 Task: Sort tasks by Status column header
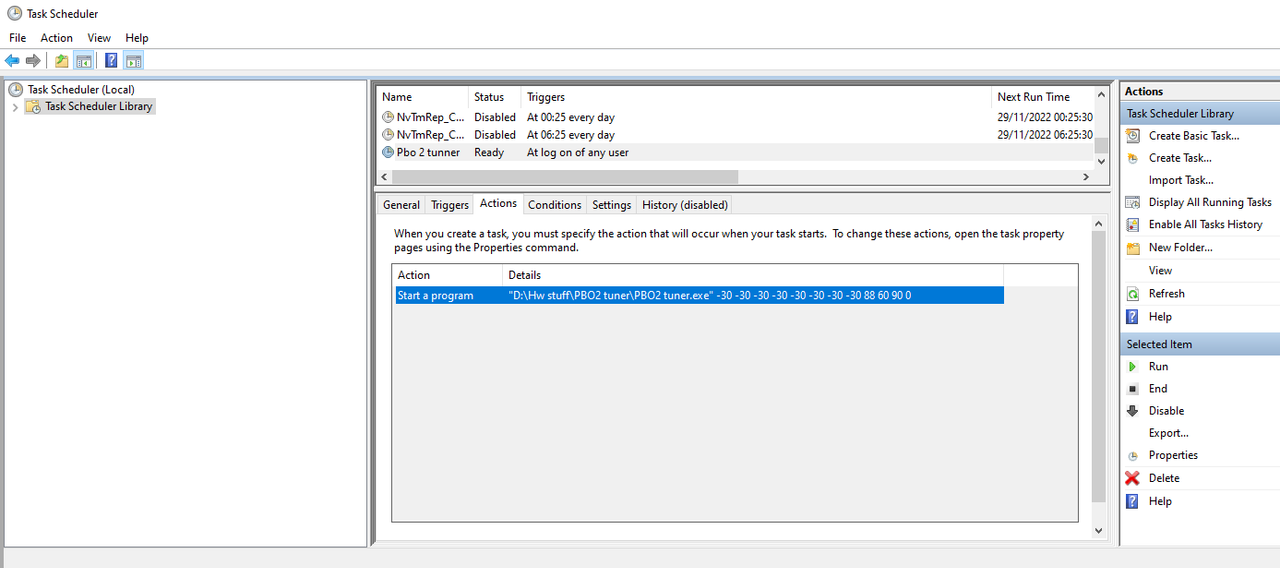tap(495, 97)
